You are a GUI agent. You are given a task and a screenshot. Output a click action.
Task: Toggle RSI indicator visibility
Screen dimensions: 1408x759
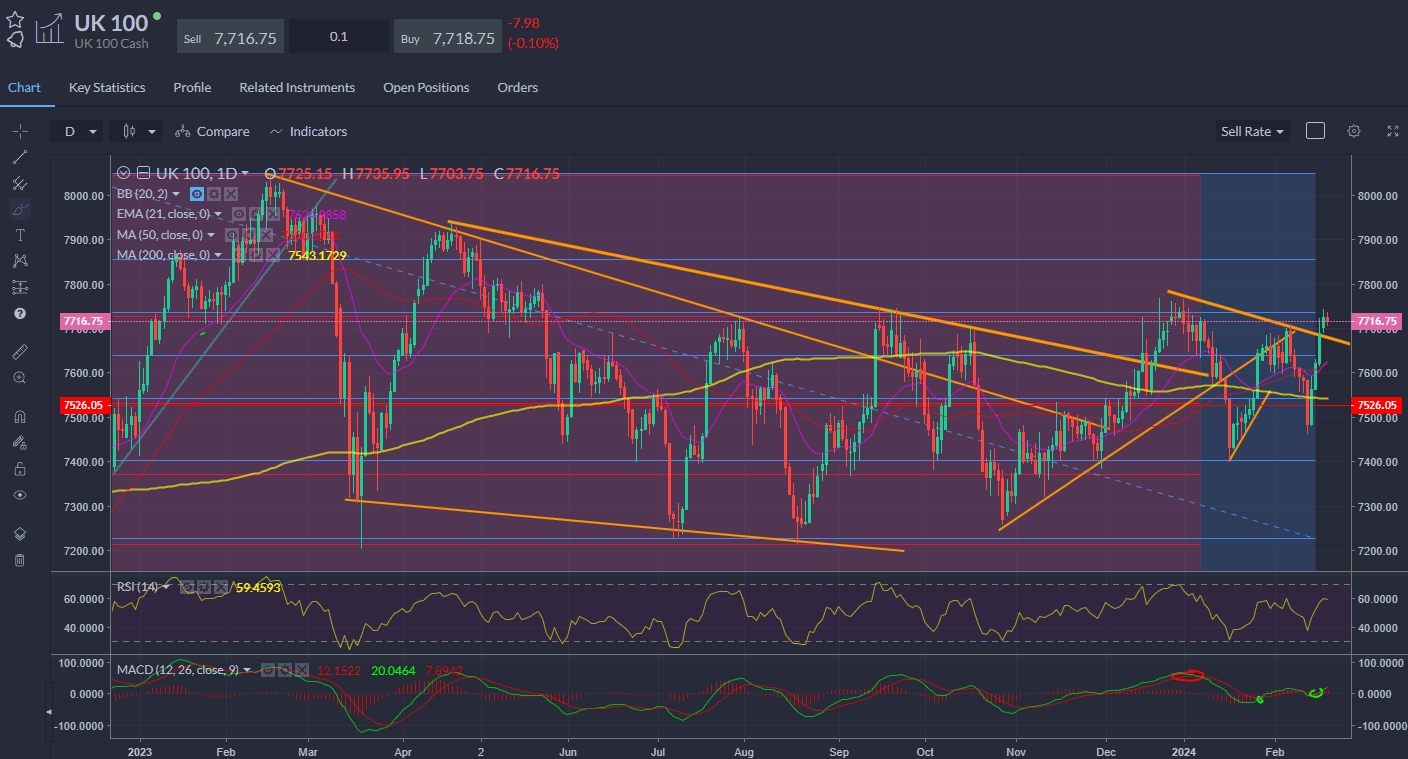point(187,587)
